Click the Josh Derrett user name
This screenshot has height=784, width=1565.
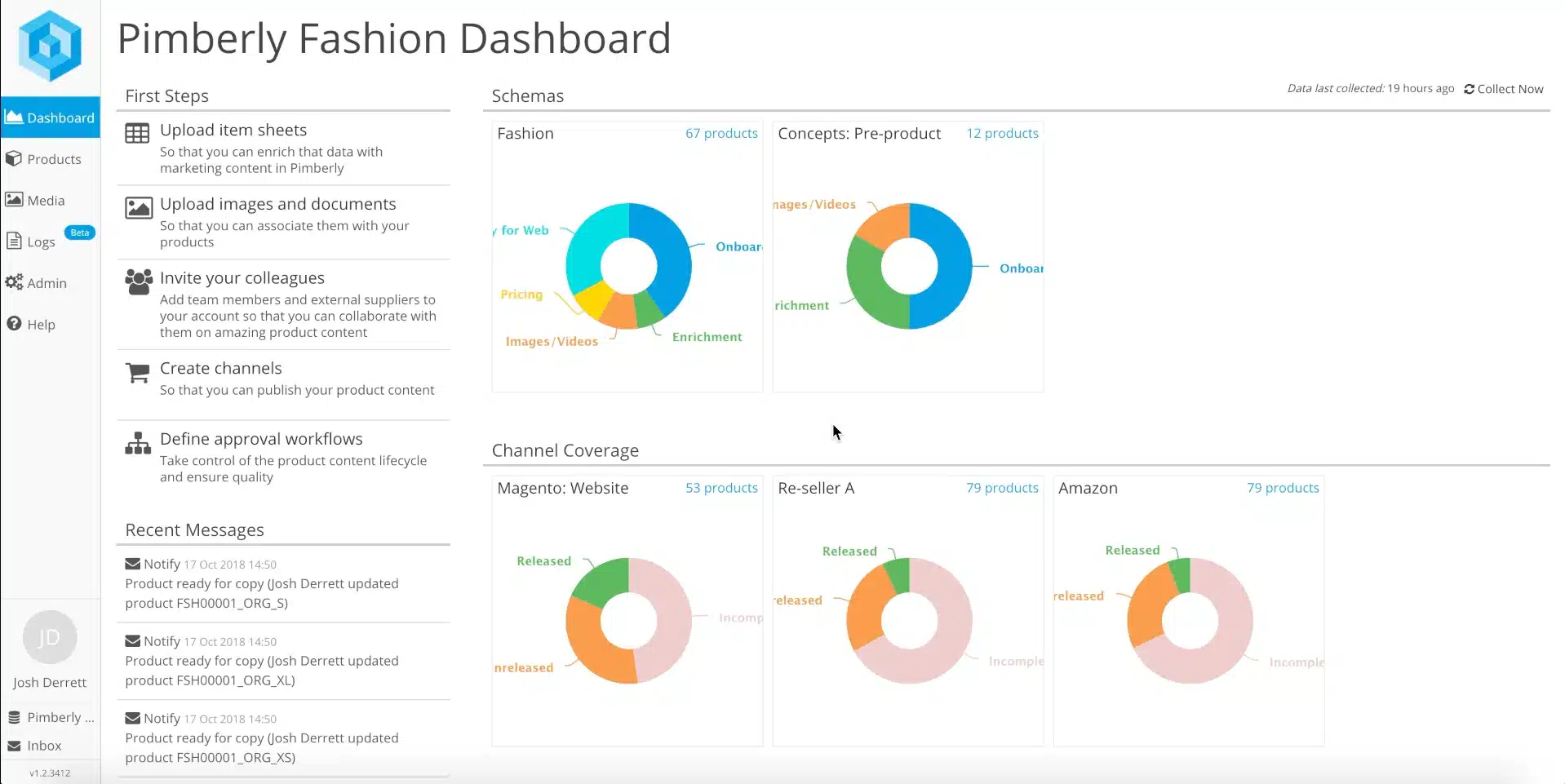[x=50, y=682]
